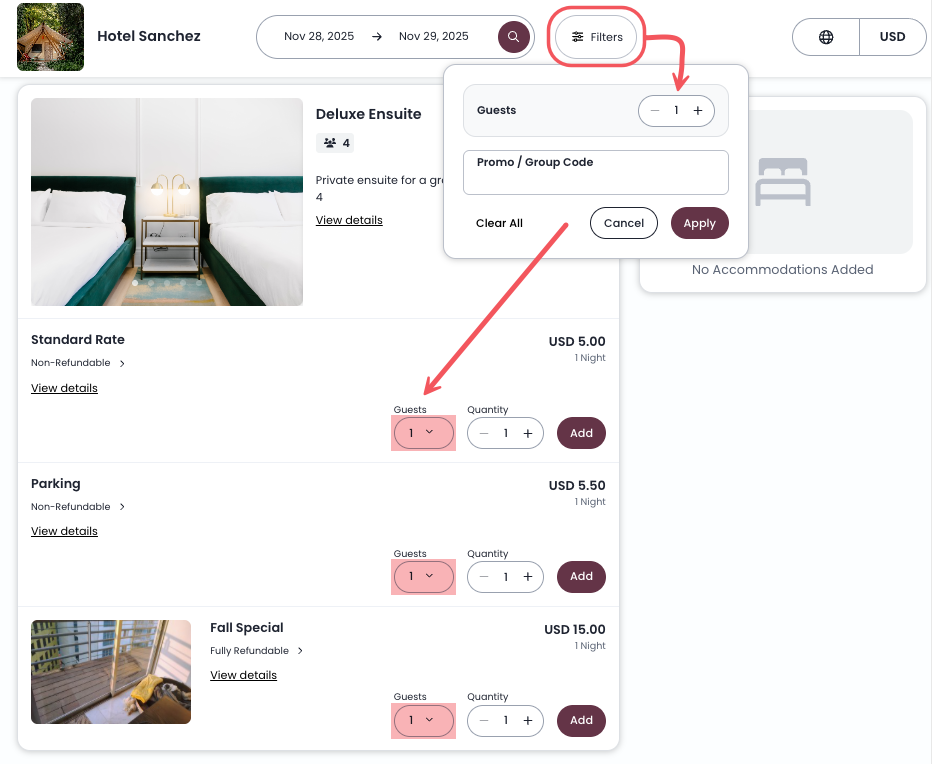Increase Standard Rate quantity with plus

coord(528,433)
